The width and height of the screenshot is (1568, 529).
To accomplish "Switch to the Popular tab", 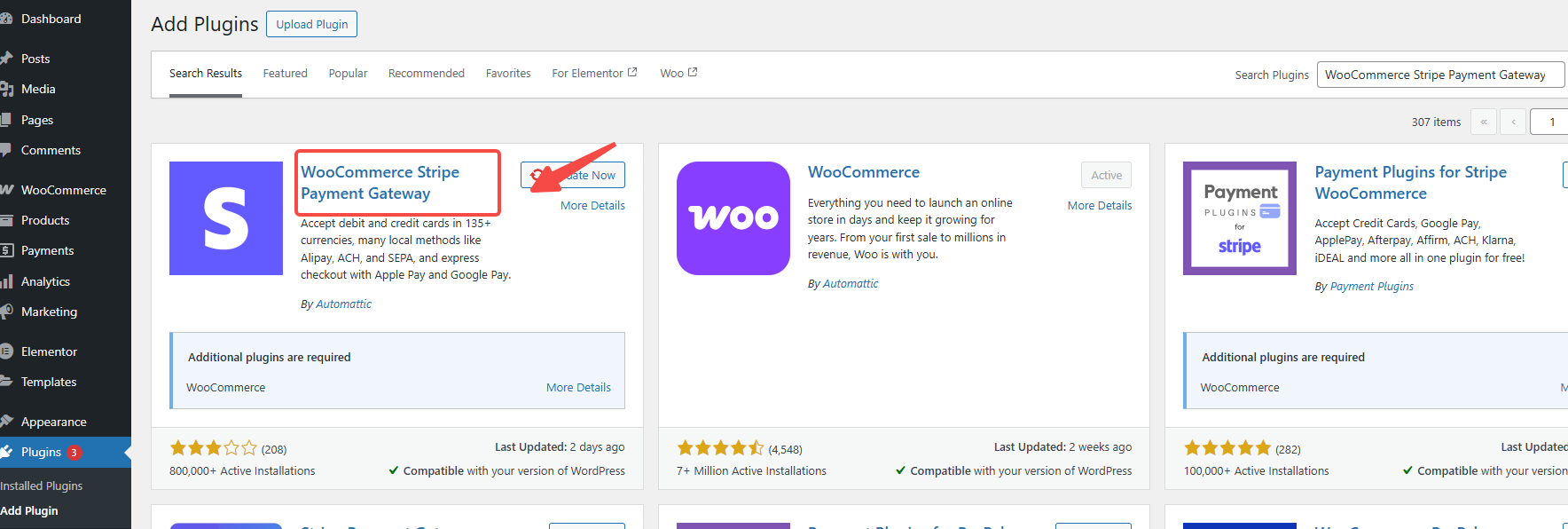I will click(x=348, y=74).
